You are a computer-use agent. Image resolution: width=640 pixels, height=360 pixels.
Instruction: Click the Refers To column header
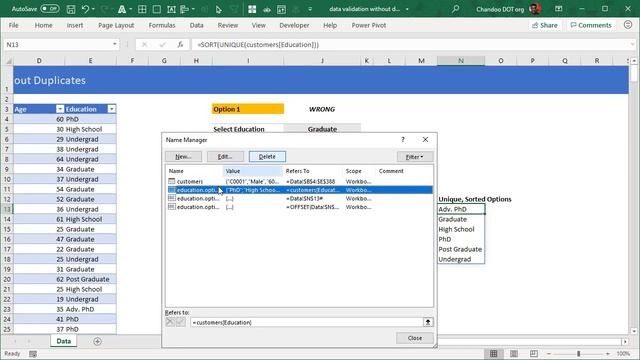pos(312,171)
